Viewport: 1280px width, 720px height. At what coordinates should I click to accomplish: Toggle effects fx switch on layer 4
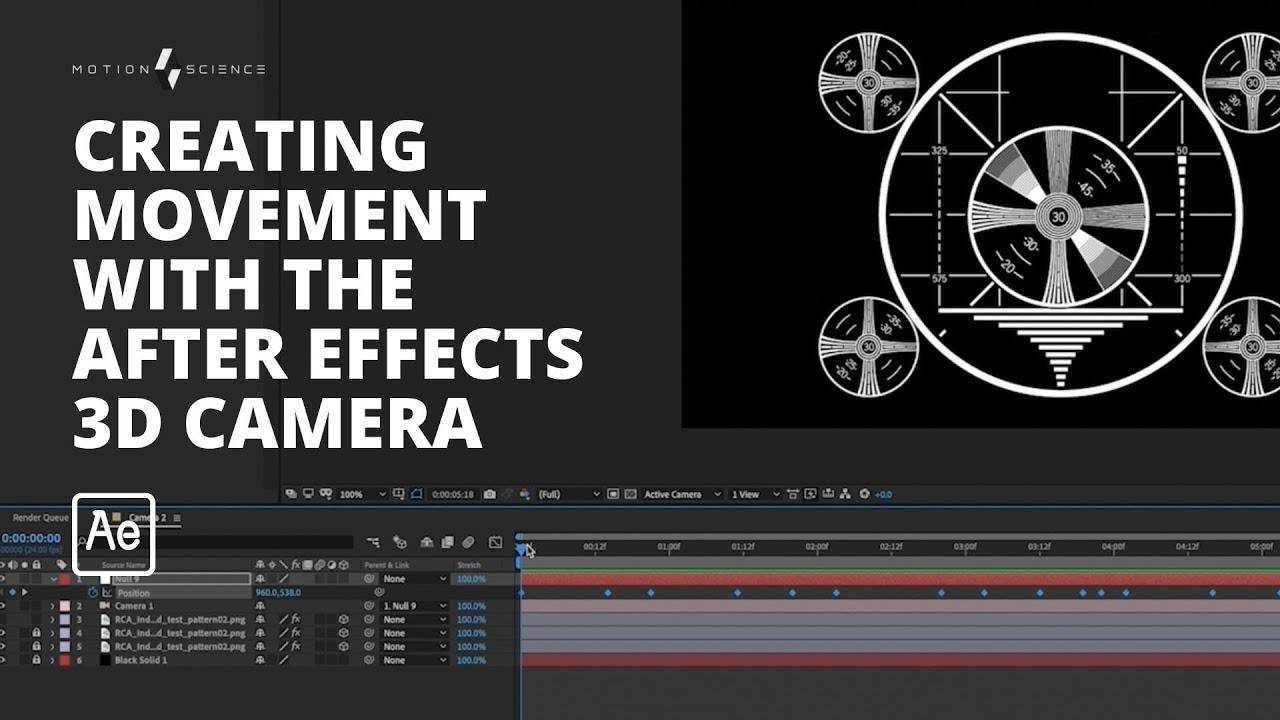coord(296,633)
